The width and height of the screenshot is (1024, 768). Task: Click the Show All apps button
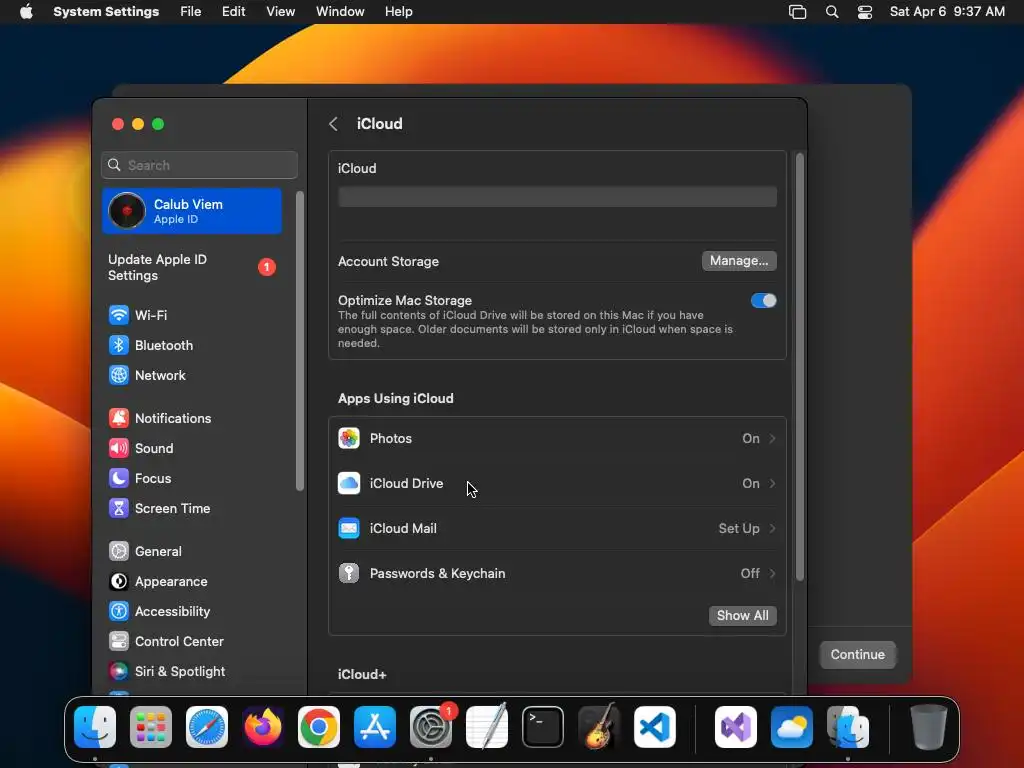pos(743,615)
